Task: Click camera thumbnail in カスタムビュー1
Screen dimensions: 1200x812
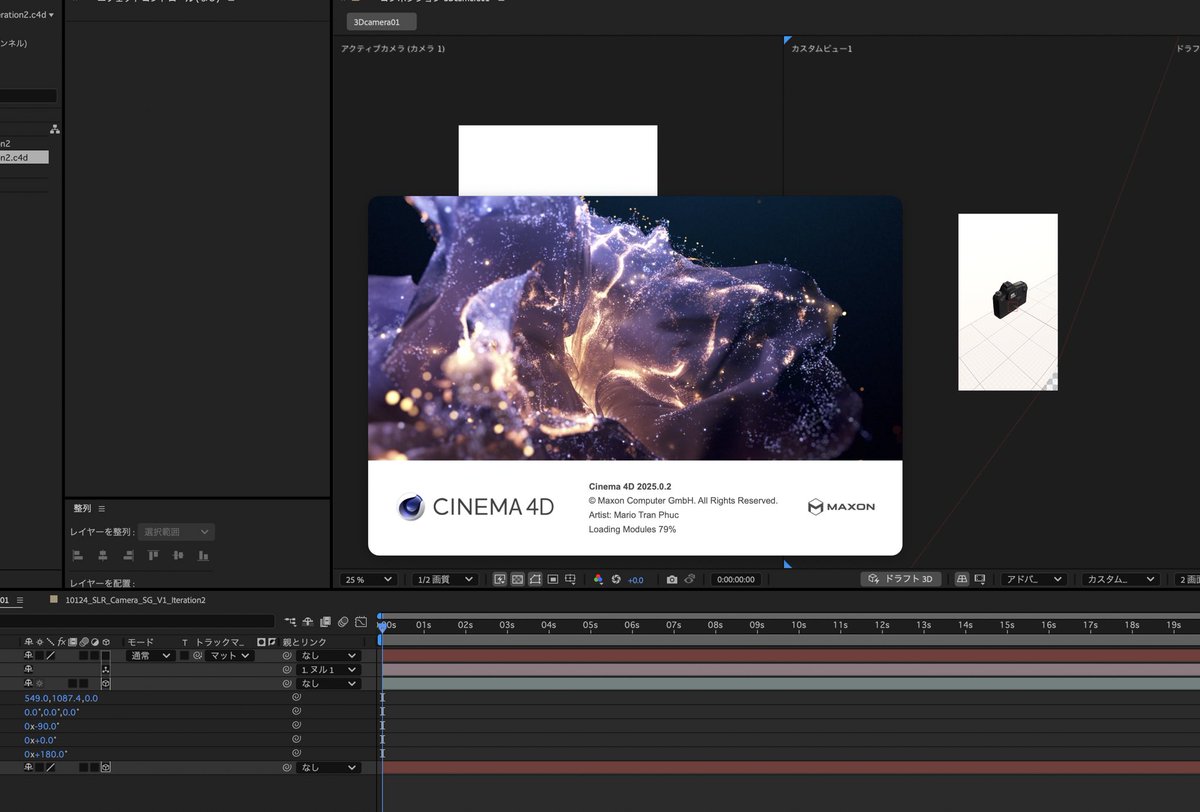Action: click(x=1008, y=301)
